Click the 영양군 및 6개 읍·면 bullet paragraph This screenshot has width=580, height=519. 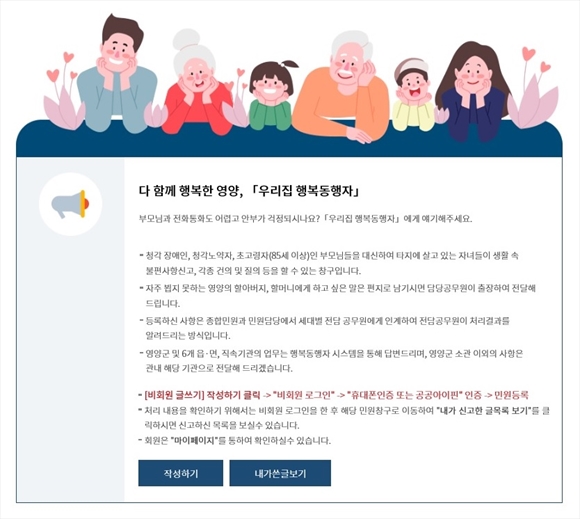(331, 361)
